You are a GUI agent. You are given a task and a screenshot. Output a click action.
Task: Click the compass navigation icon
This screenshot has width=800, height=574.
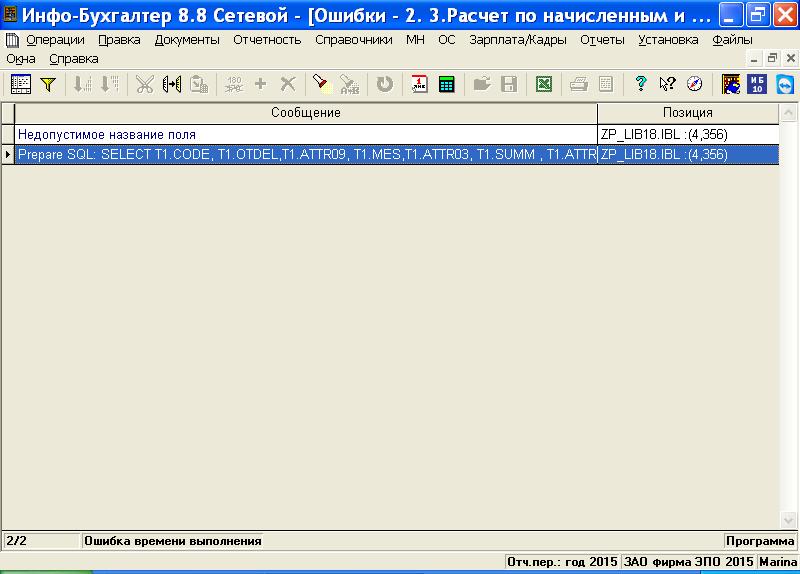[694, 85]
